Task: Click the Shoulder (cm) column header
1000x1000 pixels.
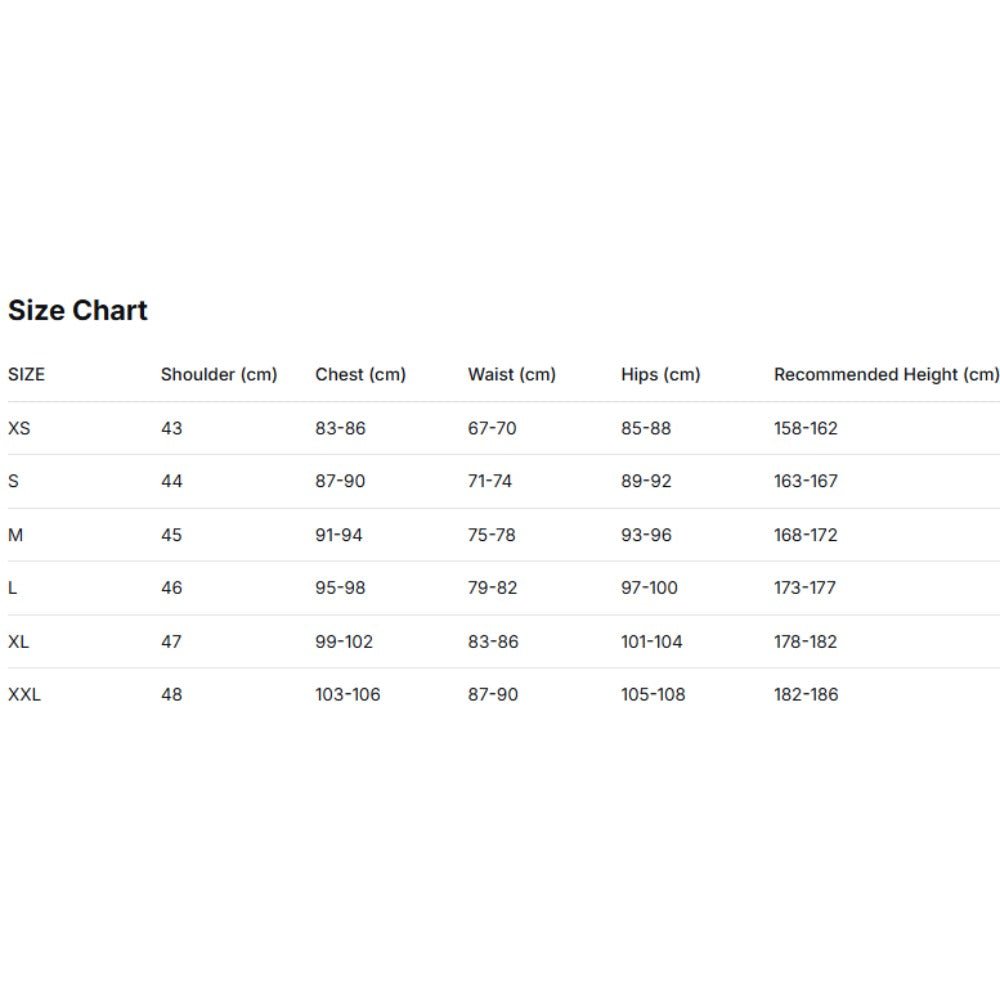Action: click(x=219, y=375)
